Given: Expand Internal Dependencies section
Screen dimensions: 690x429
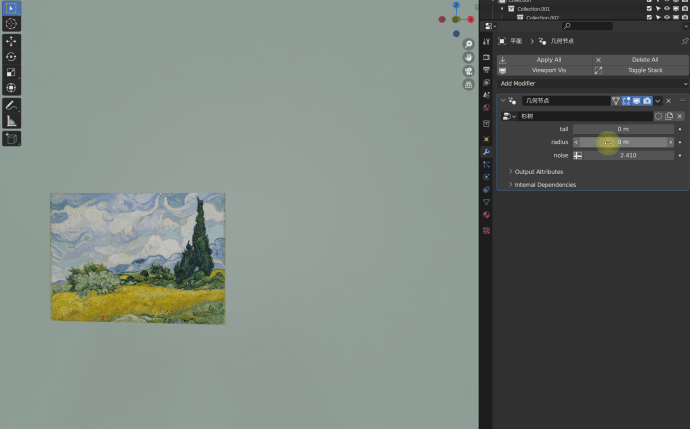Looking at the screenshot, I should (542, 185).
